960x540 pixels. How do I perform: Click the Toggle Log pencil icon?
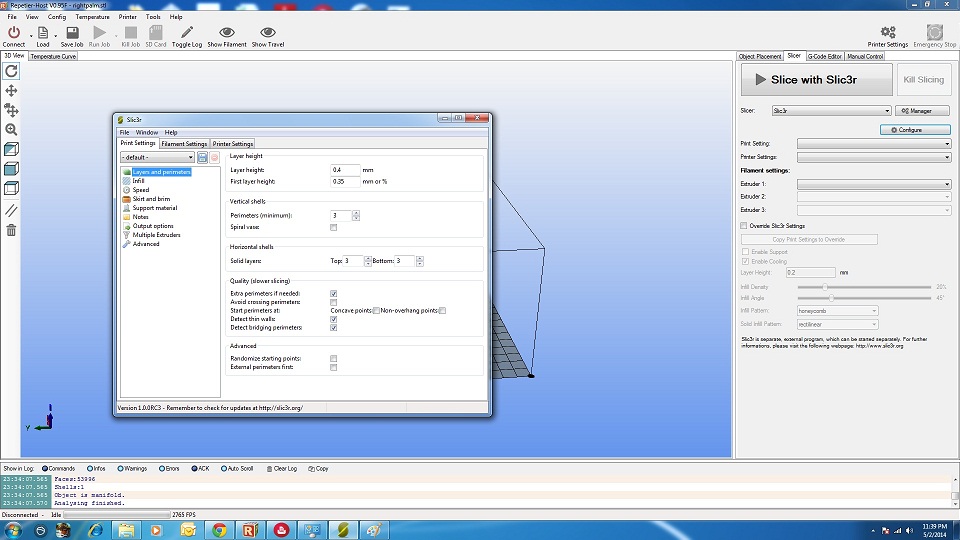coord(187,32)
